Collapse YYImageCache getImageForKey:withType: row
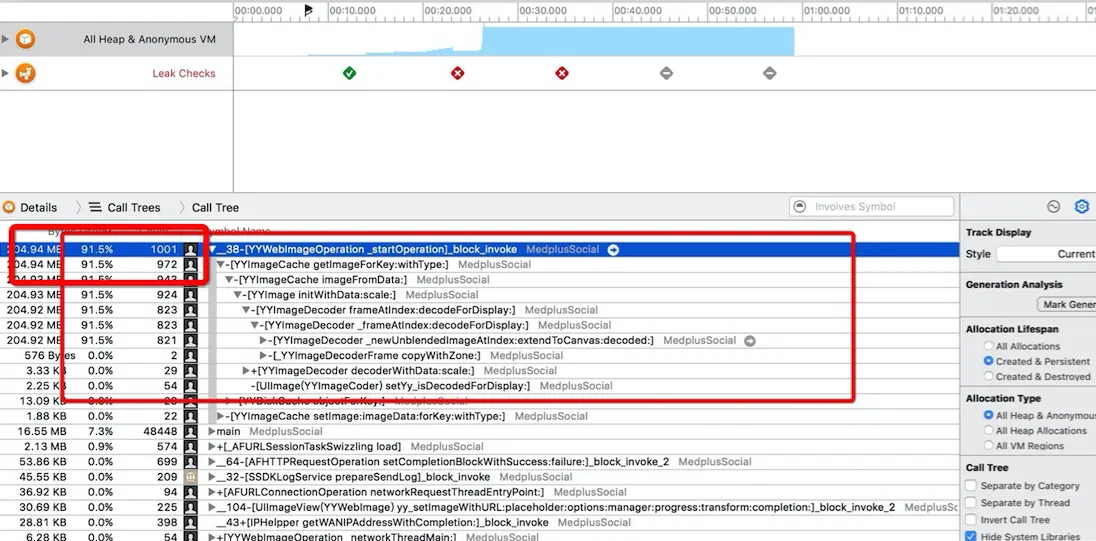This screenshot has height=541, width=1096. coord(221,265)
